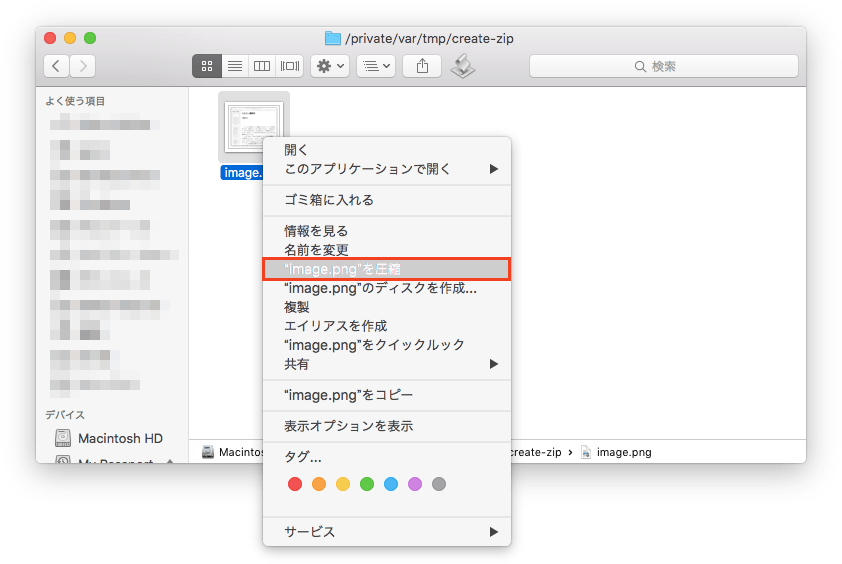The height and width of the screenshot is (564, 842).
Task: Open the gear action menu
Action: click(330, 66)
